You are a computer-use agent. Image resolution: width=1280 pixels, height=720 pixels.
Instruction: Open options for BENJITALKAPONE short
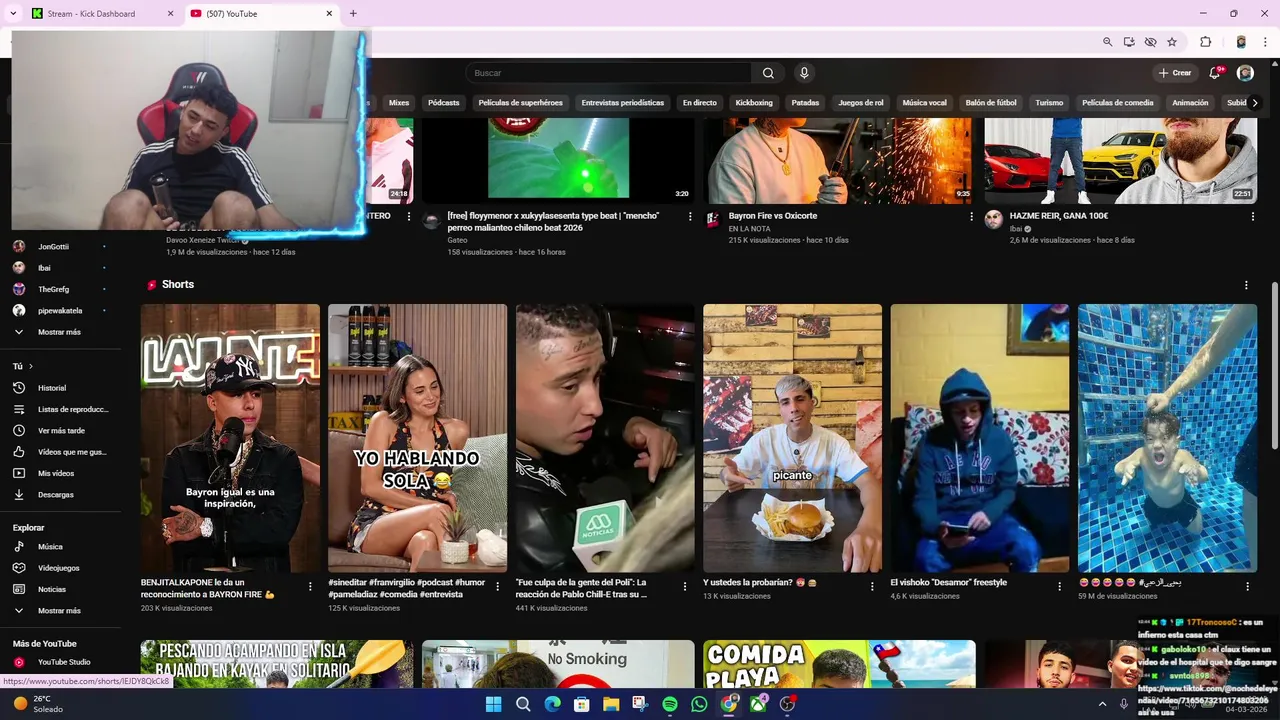310,587
